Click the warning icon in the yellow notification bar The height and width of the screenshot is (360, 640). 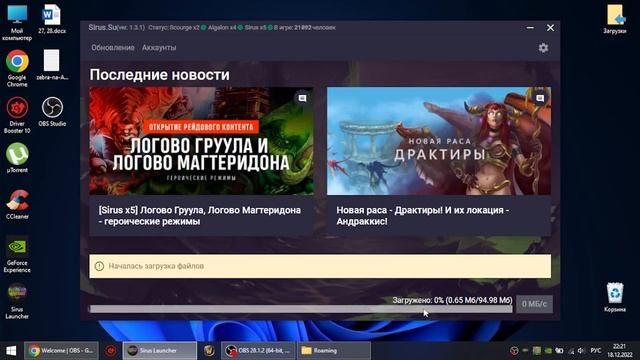(x=99, y=266)
